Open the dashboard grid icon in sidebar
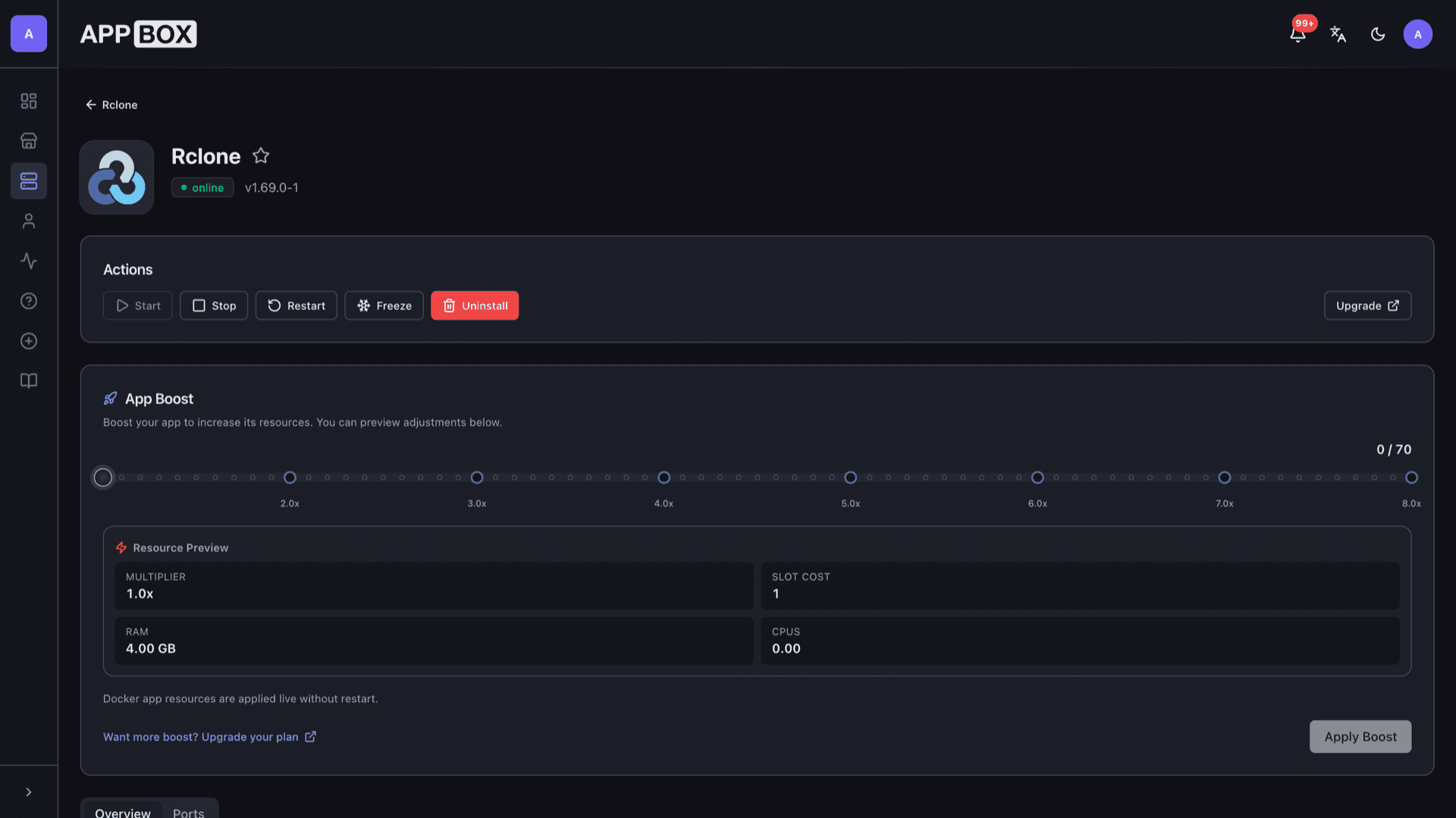 [x=29, y=101]
